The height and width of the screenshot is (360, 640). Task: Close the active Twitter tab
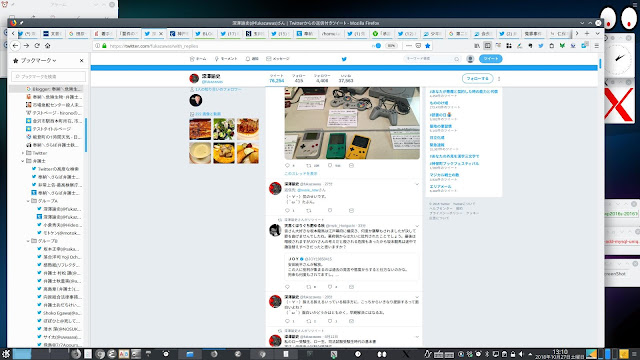click(x=161, y=33)
